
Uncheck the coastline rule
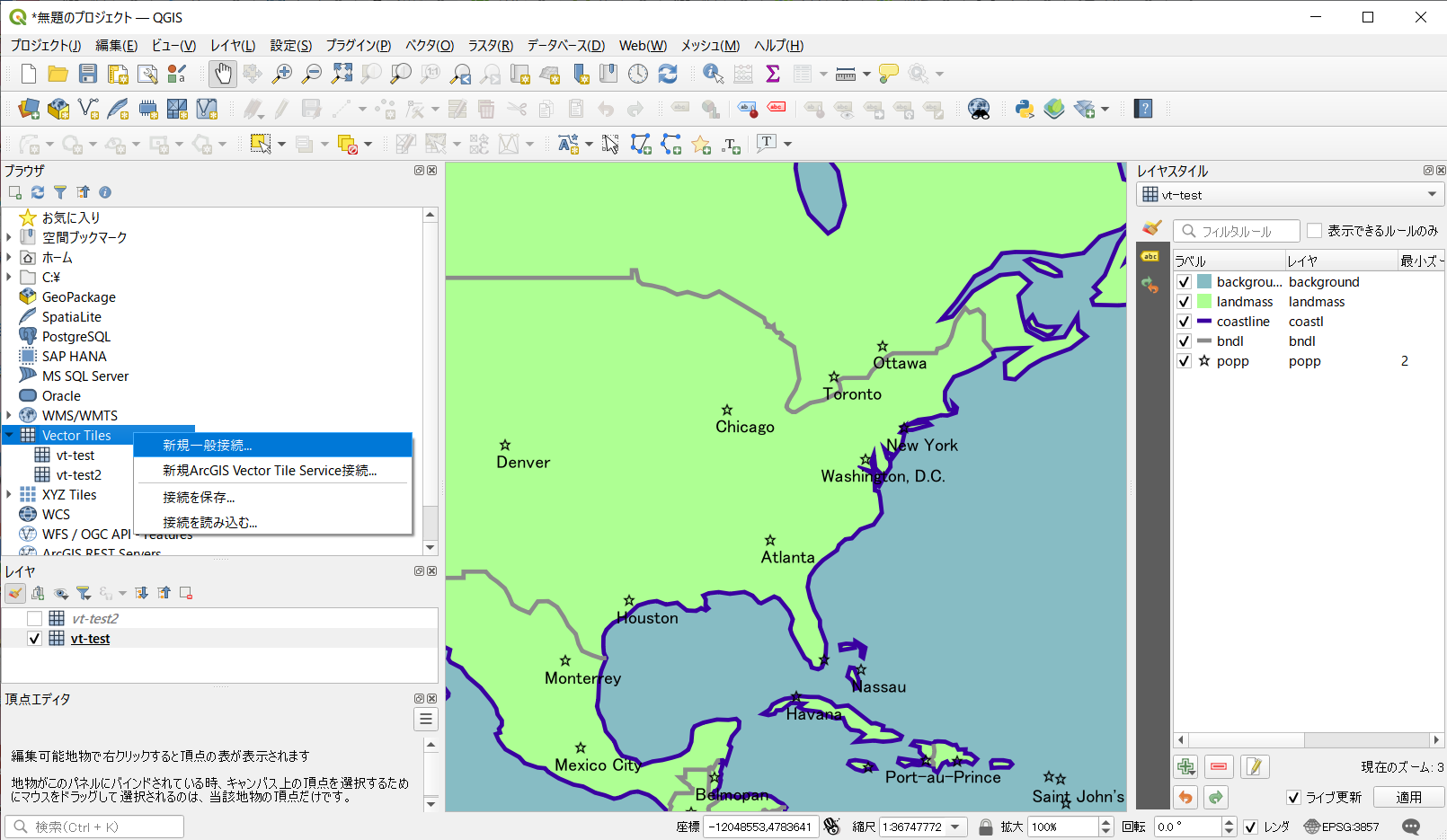point(1184,321)
